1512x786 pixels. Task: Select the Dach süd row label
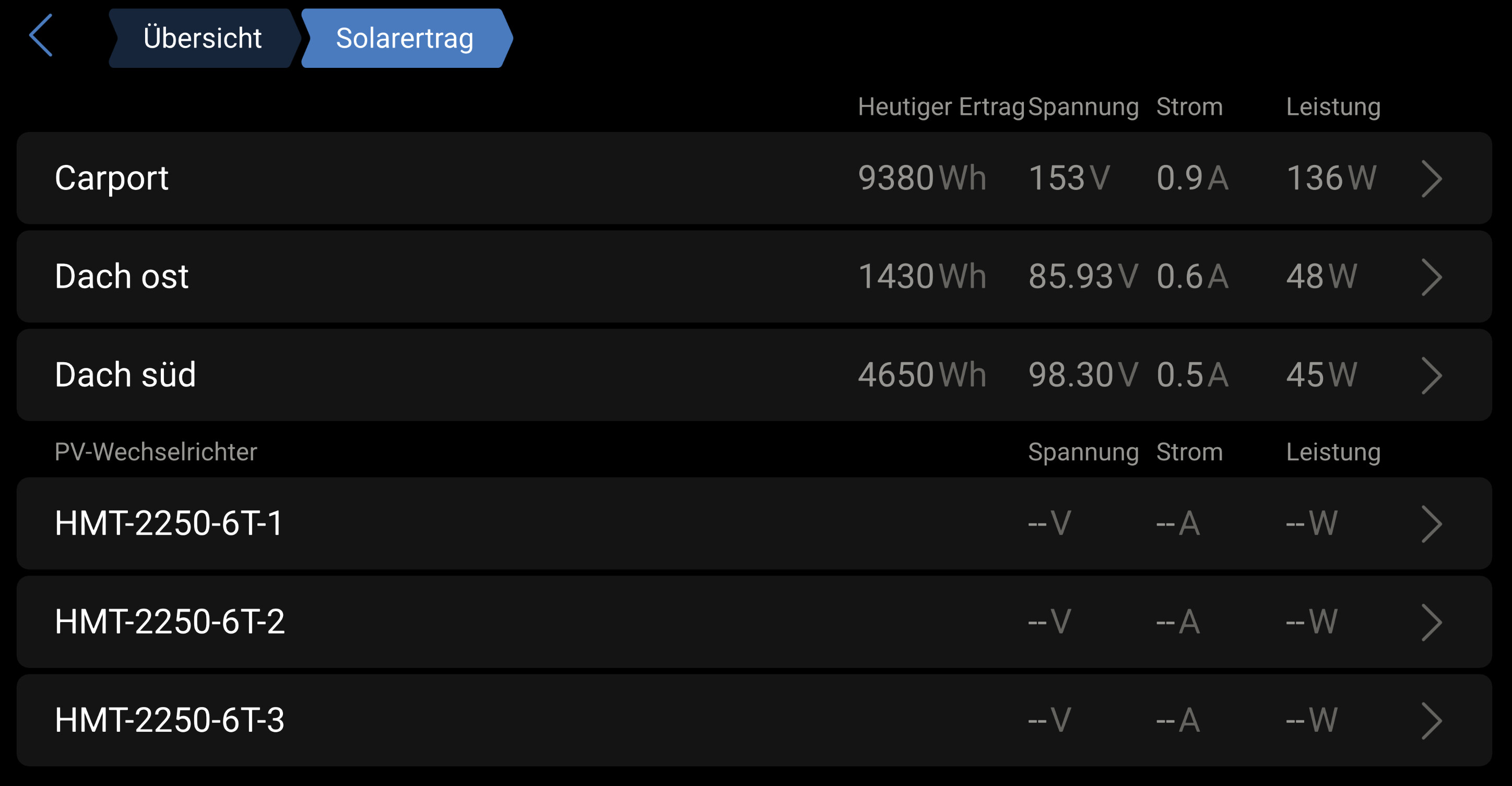pyautogui.click(x=125, y=375)
